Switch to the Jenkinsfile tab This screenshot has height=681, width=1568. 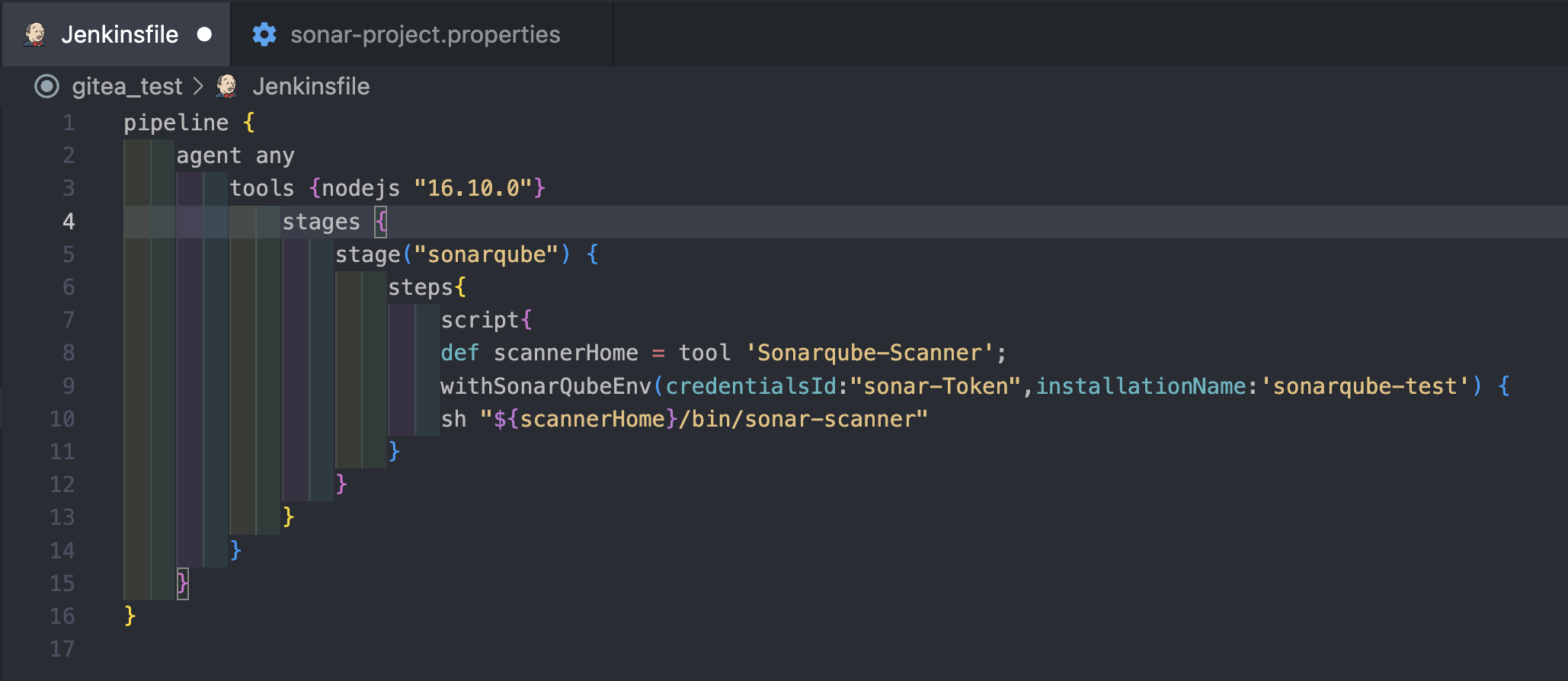tap(117, 34)
